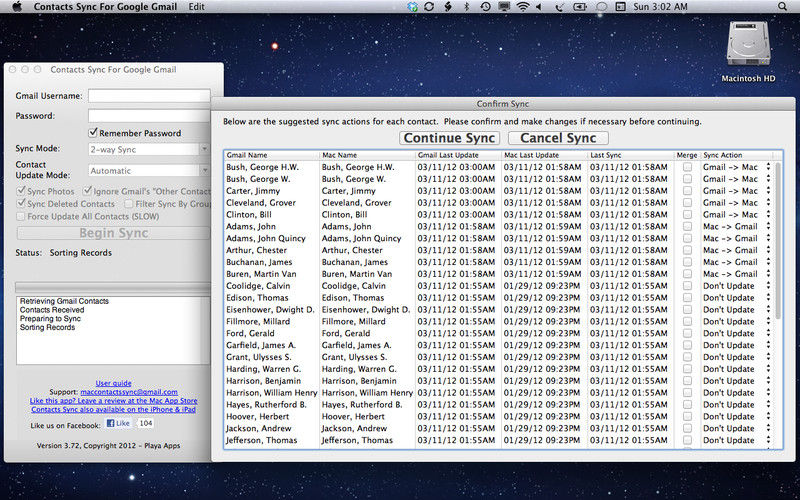
Task: Click the Begin Sync button
Action: [113, 233]
